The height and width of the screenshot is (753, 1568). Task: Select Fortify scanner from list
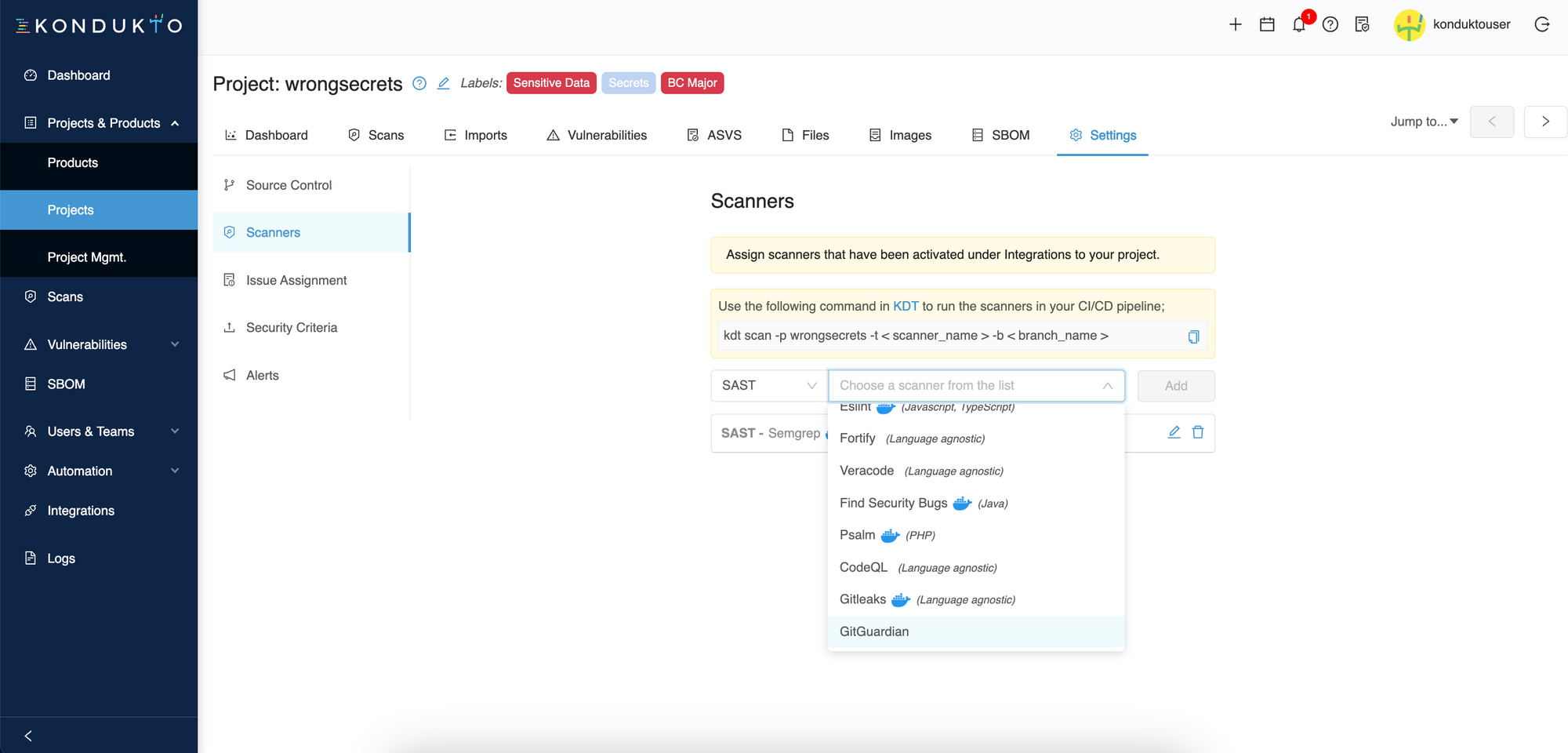976,438
